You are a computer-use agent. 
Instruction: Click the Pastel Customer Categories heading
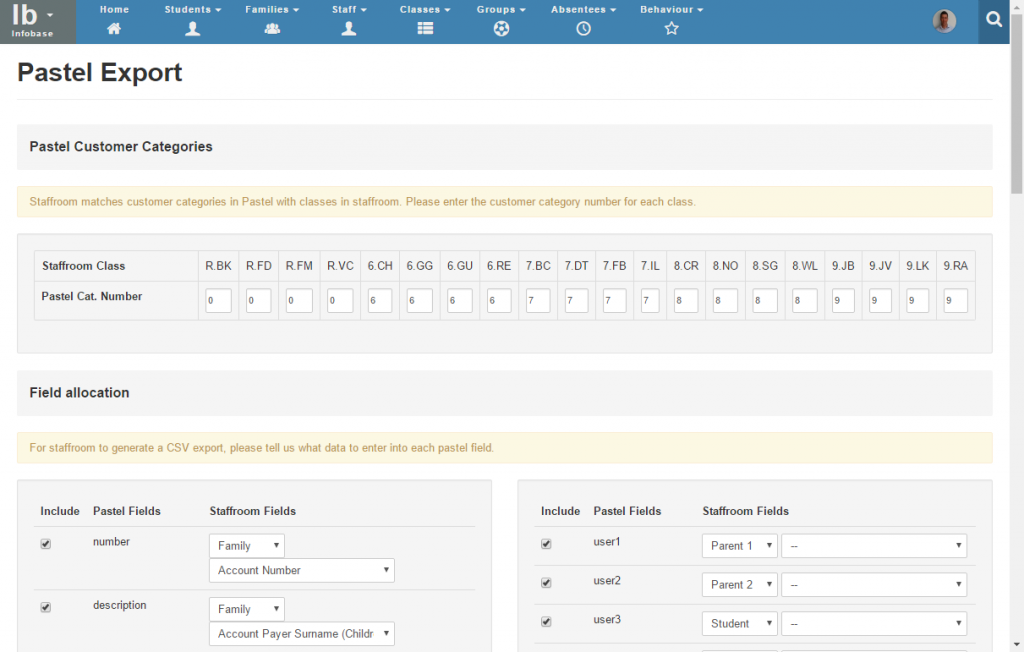coord(121,146)
